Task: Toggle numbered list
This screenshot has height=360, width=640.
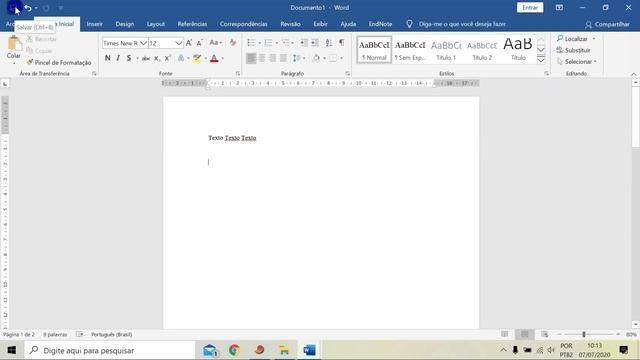Action: 268,43
